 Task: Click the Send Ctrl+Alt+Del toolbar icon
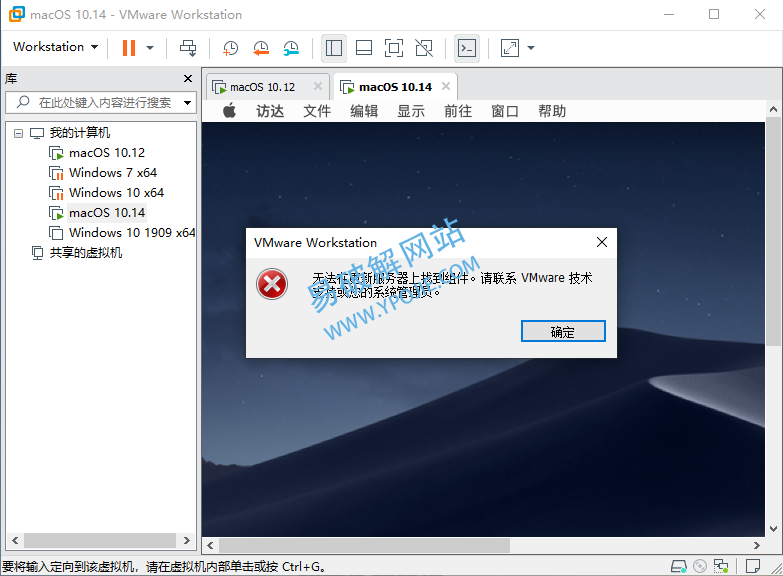click(188, 48)
